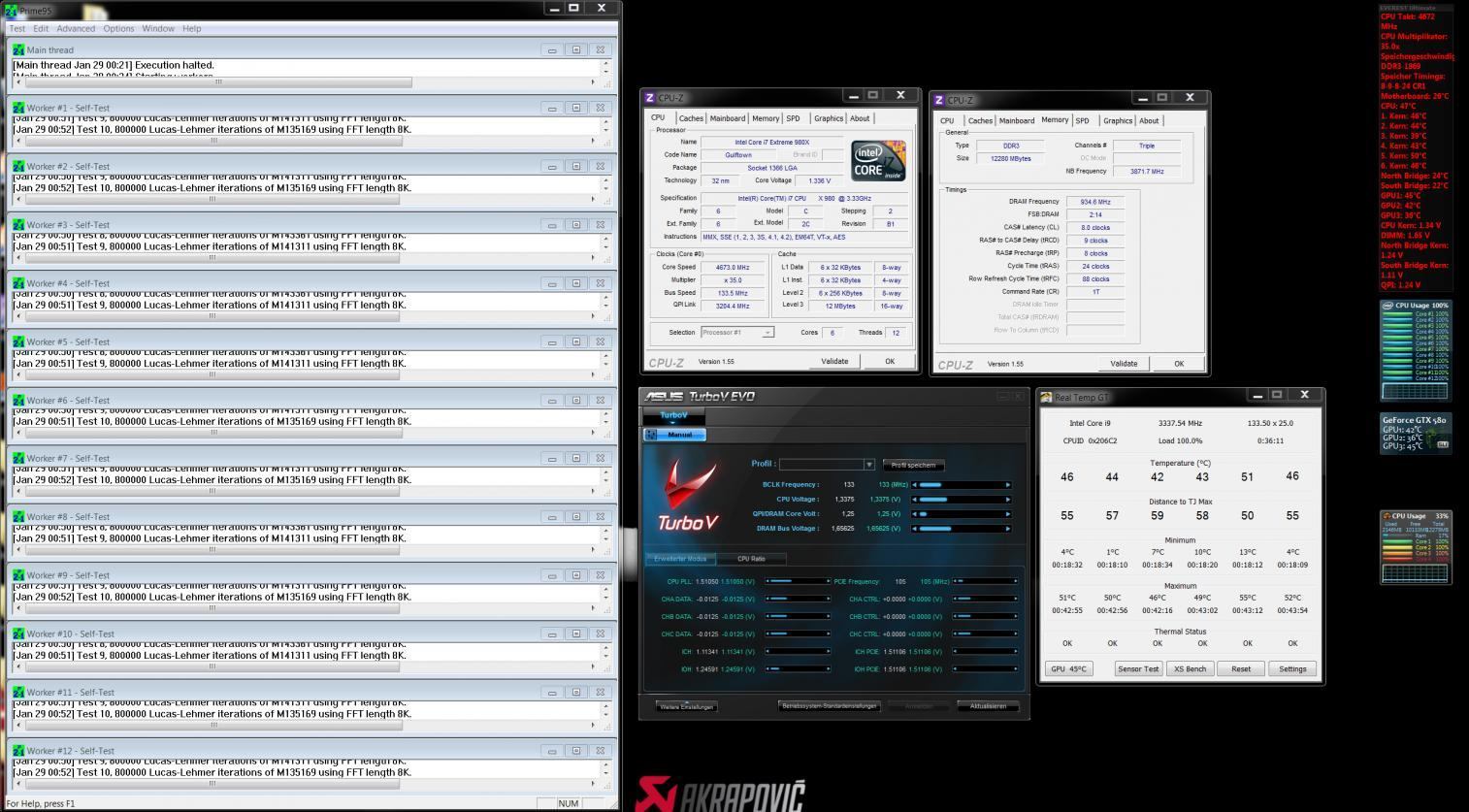
Task: Click the Profil speichern button
Action: point(913,465)
